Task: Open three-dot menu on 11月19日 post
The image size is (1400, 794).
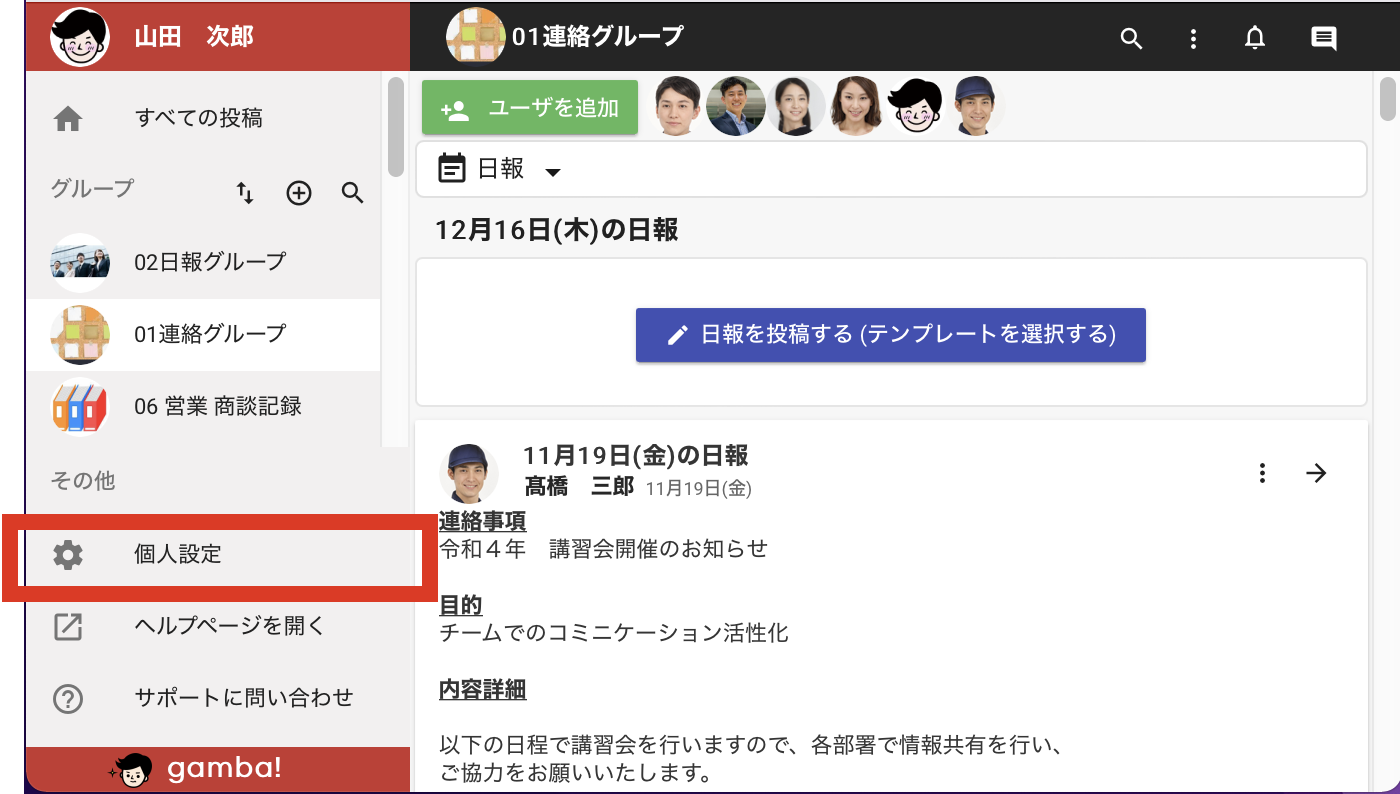Action: [1263, 473]
